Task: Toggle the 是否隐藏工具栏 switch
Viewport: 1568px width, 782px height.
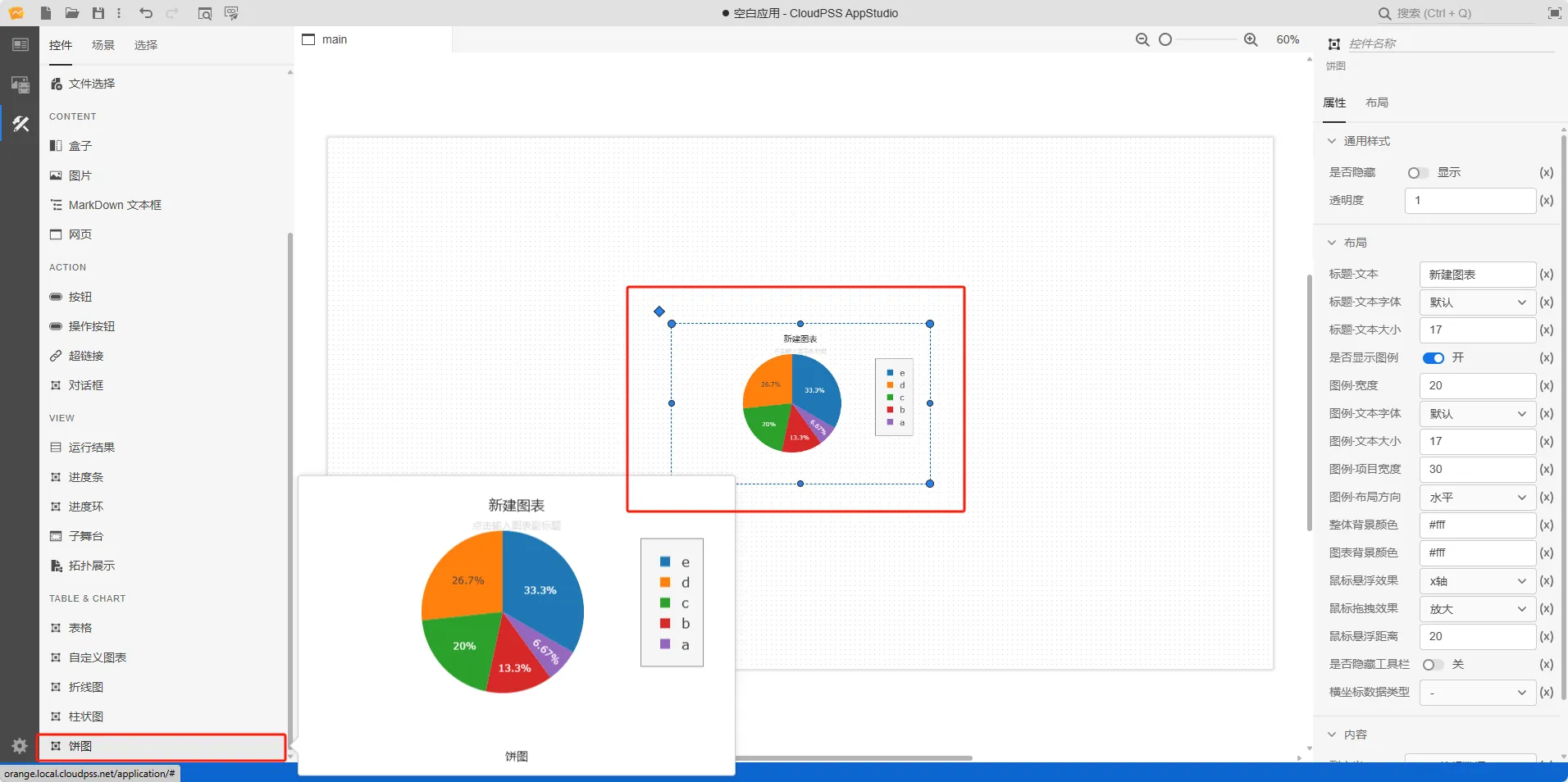Action: click(x=1434, y=665)
